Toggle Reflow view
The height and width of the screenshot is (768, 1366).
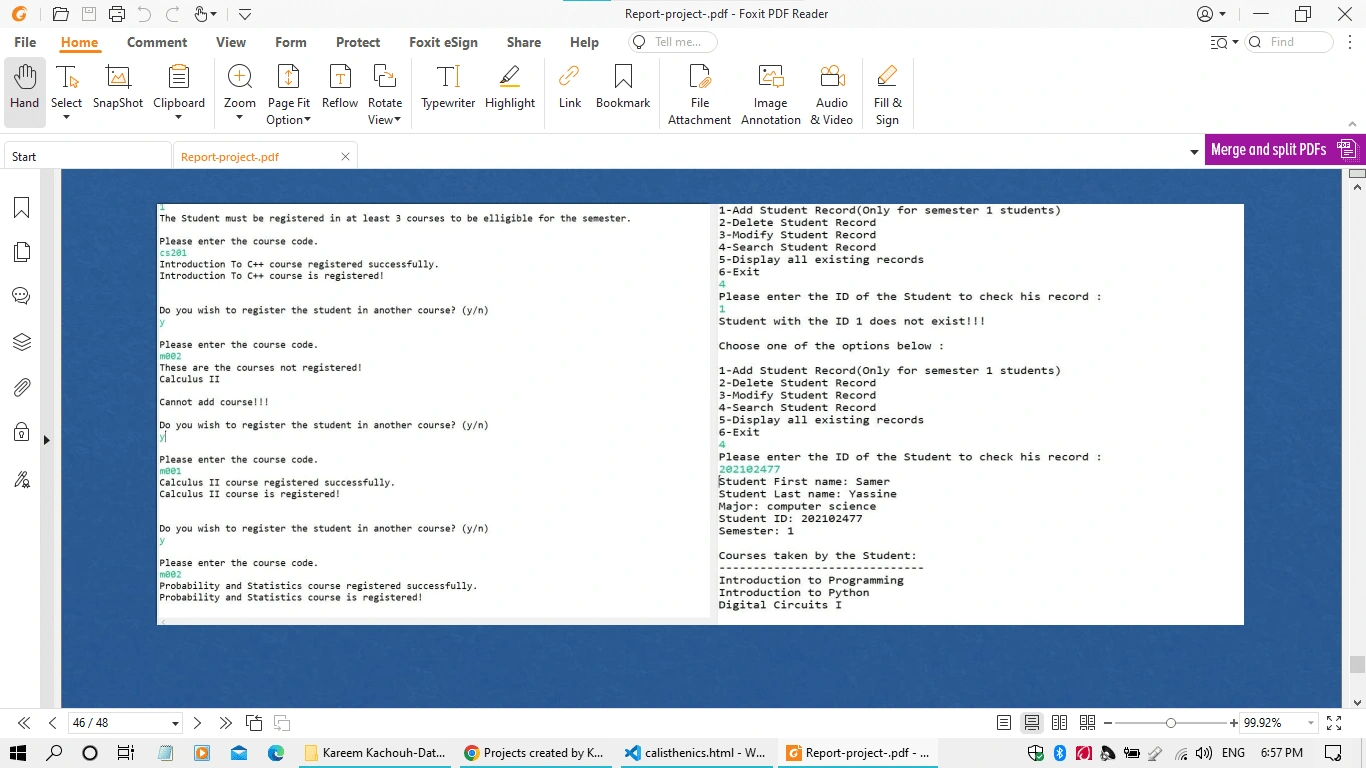tap(340, 86)
